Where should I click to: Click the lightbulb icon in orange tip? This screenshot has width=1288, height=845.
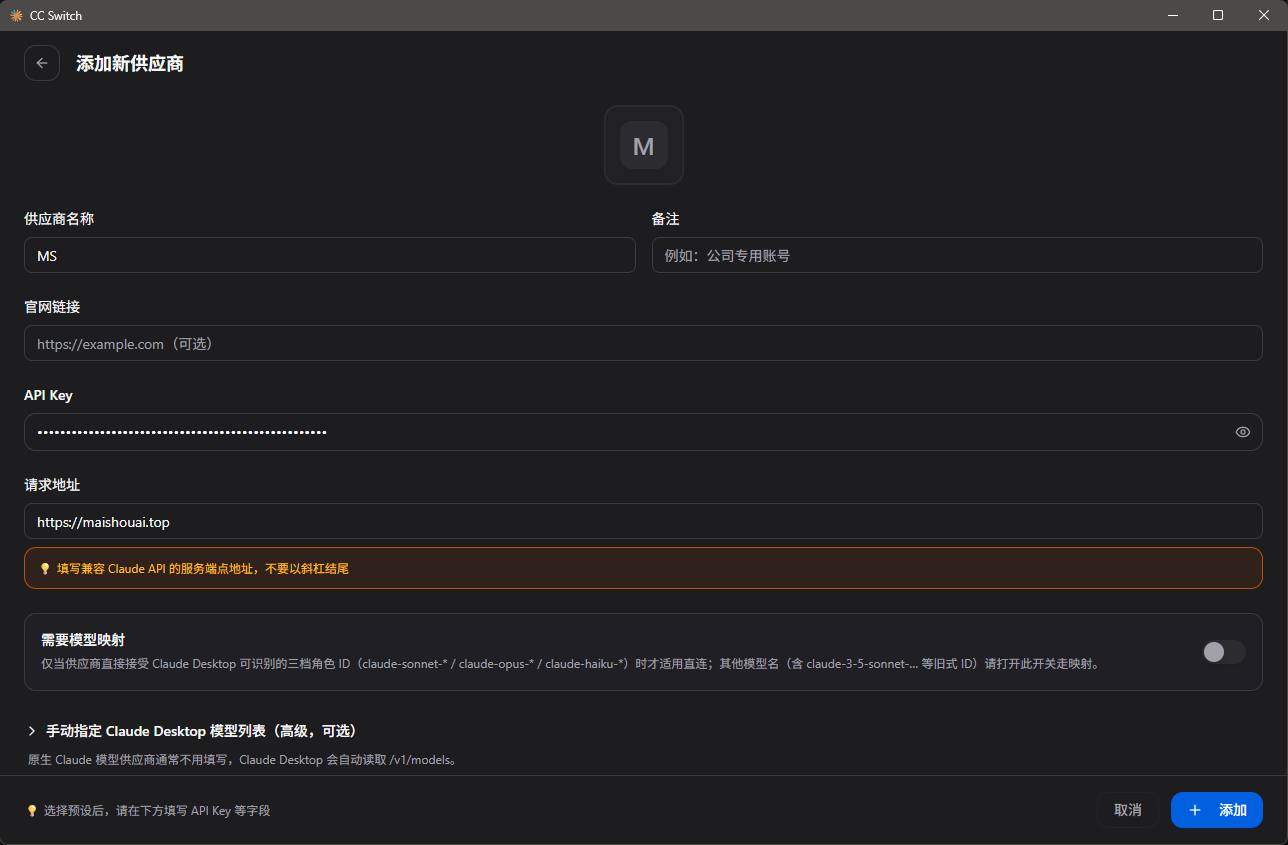click(45, 568)
